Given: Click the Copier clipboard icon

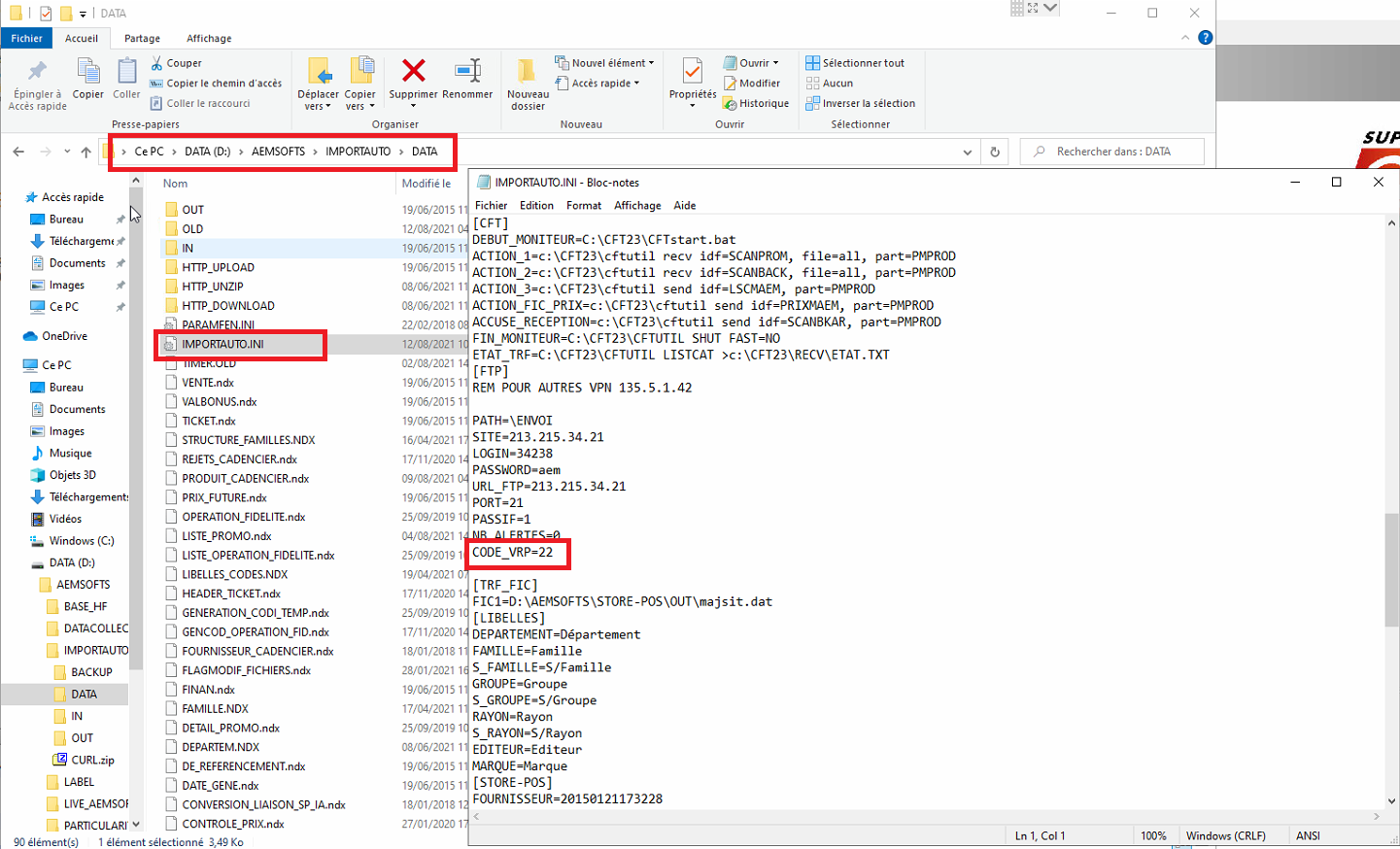Looking at the screenshot, I should (x=88, y=74).
